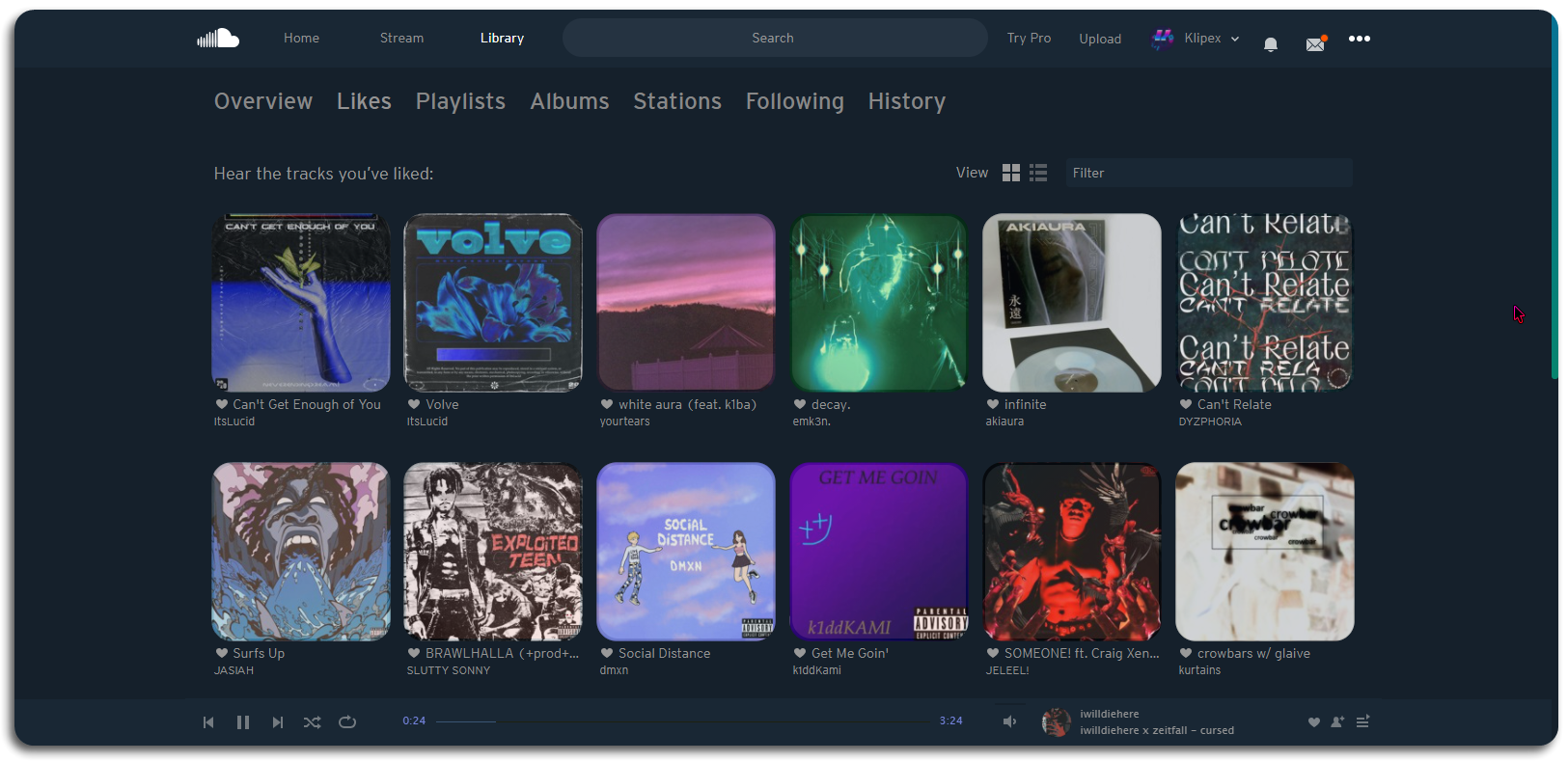Open the decay. cover artwork
Viewport: 1568px width, 761px height.
tap(879, 303)
